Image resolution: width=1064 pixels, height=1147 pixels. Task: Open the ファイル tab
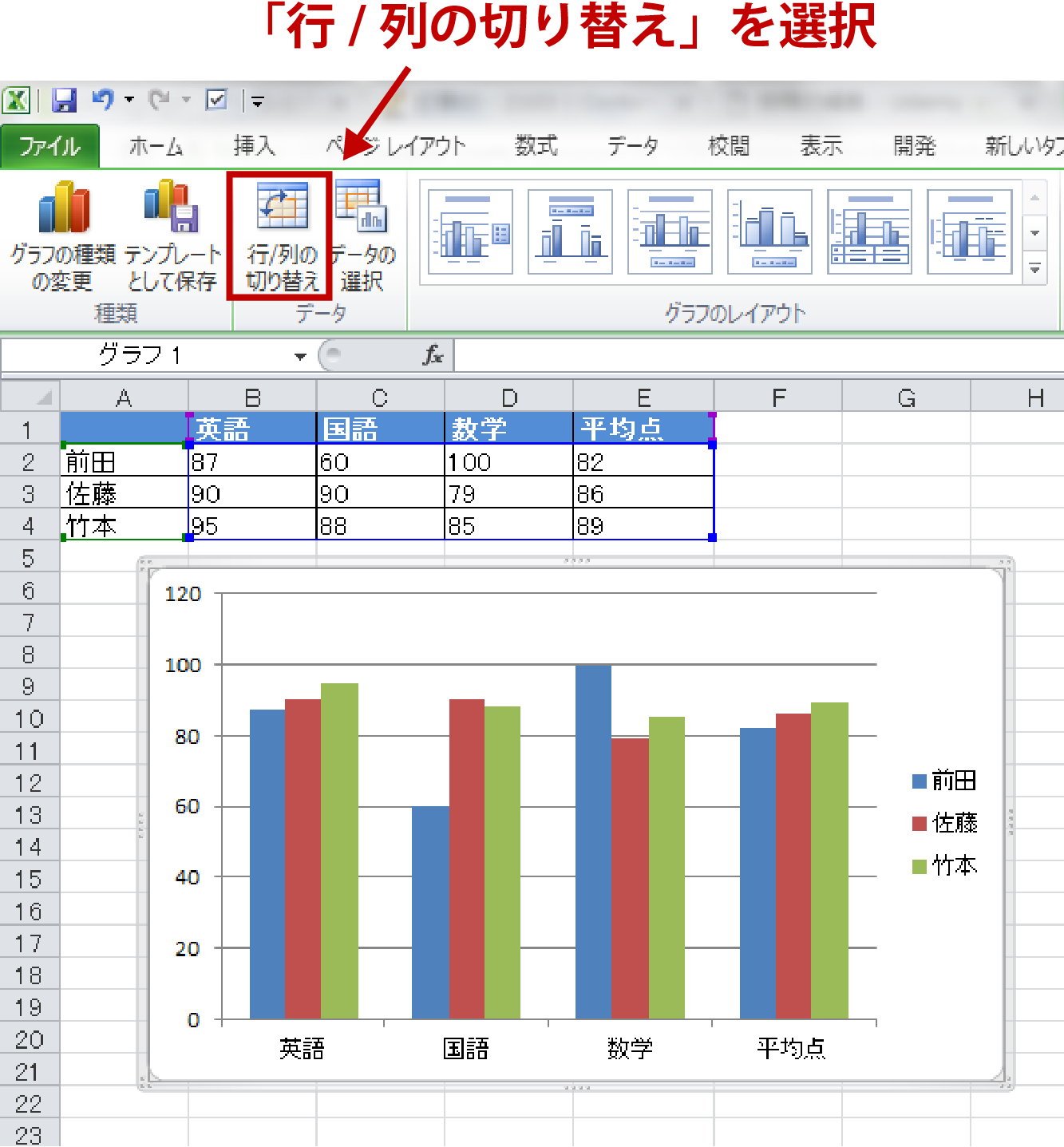pos(49,147)
